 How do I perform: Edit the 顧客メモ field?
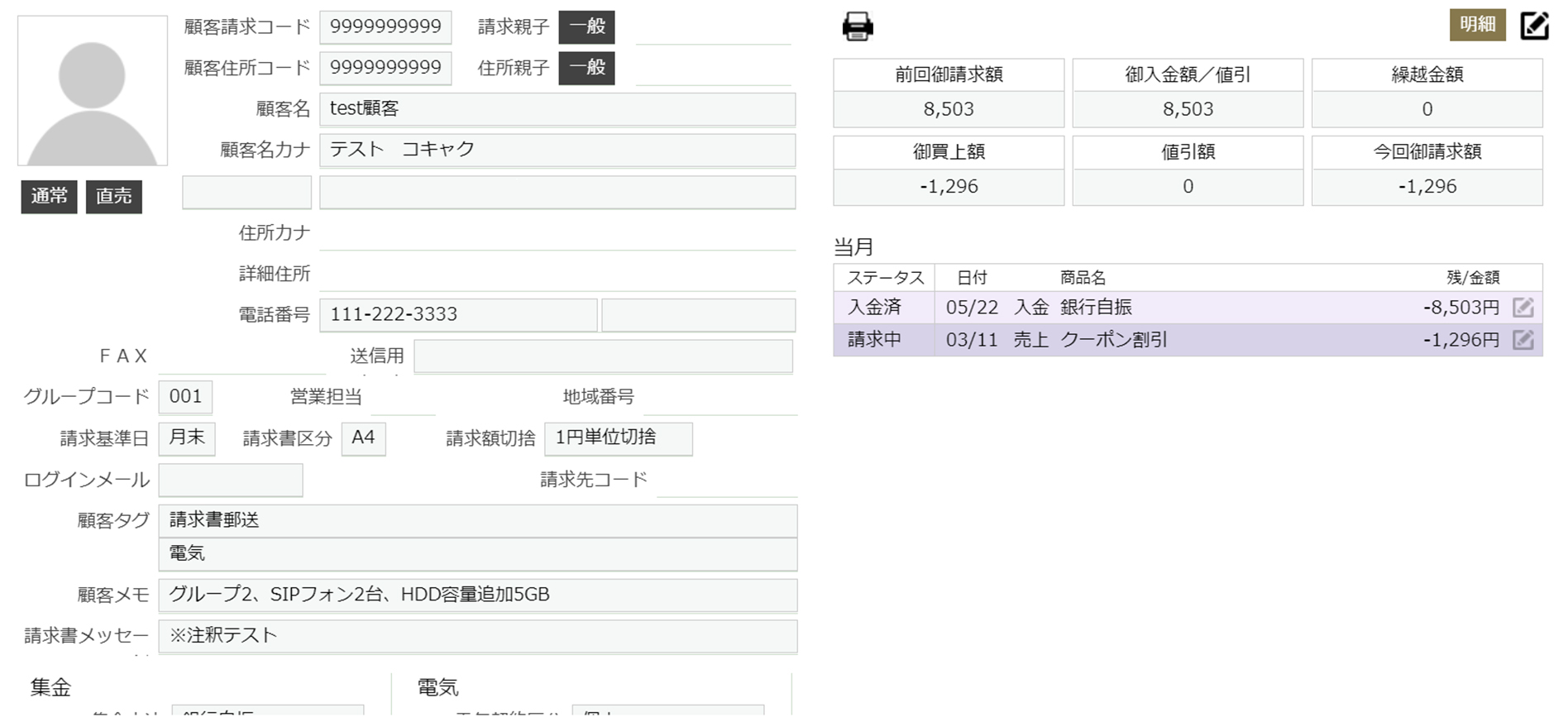click(478, 595)
